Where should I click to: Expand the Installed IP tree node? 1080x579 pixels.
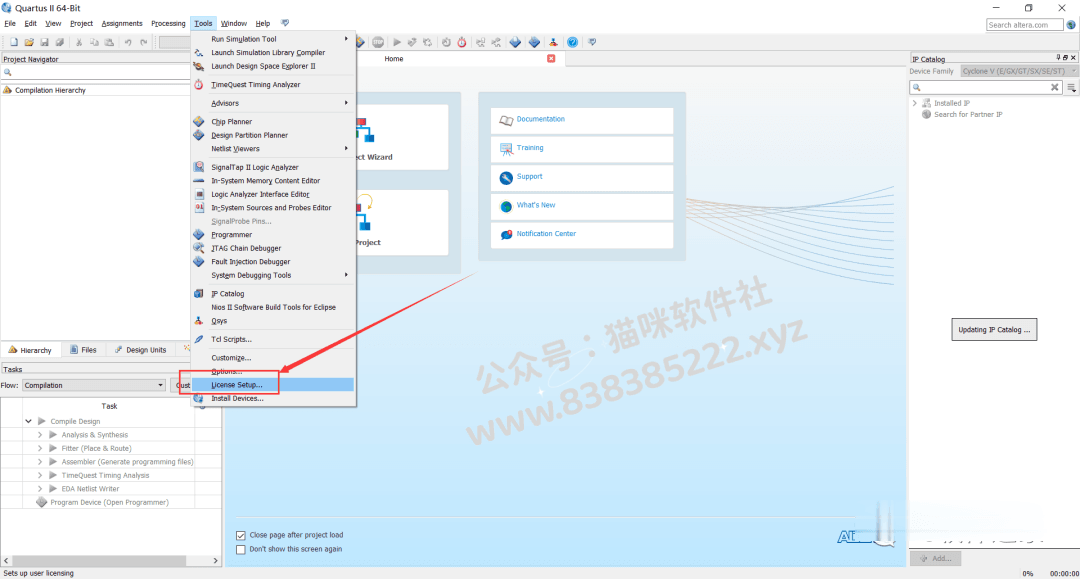pos(915,103)
